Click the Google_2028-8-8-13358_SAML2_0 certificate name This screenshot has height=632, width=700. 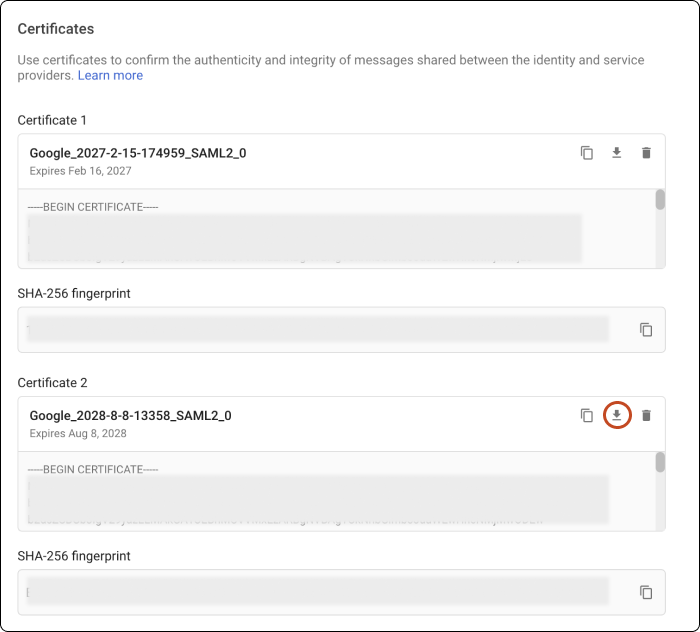coord(131,415)
